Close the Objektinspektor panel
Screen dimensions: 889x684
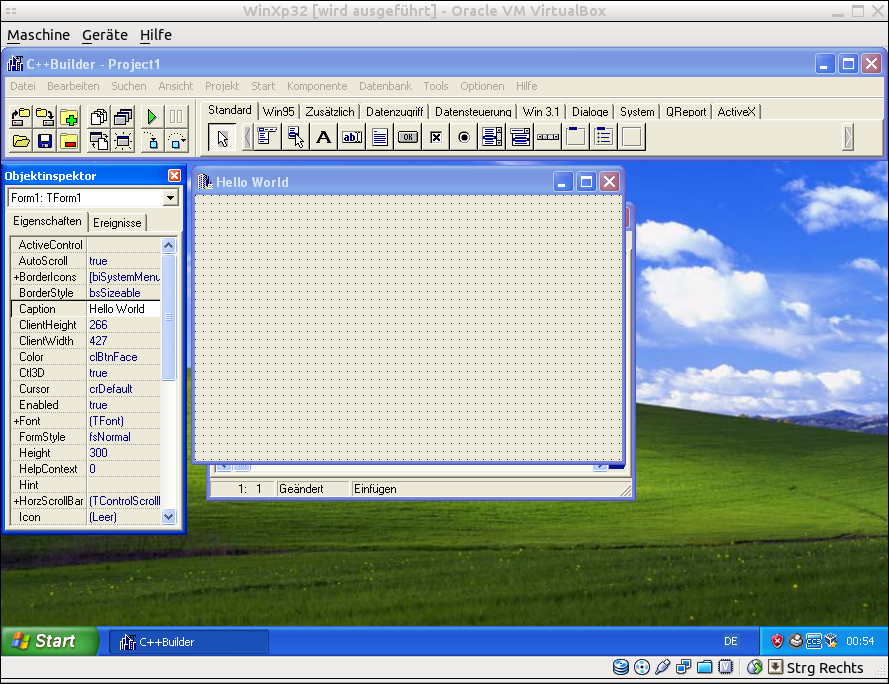point(175,176)
